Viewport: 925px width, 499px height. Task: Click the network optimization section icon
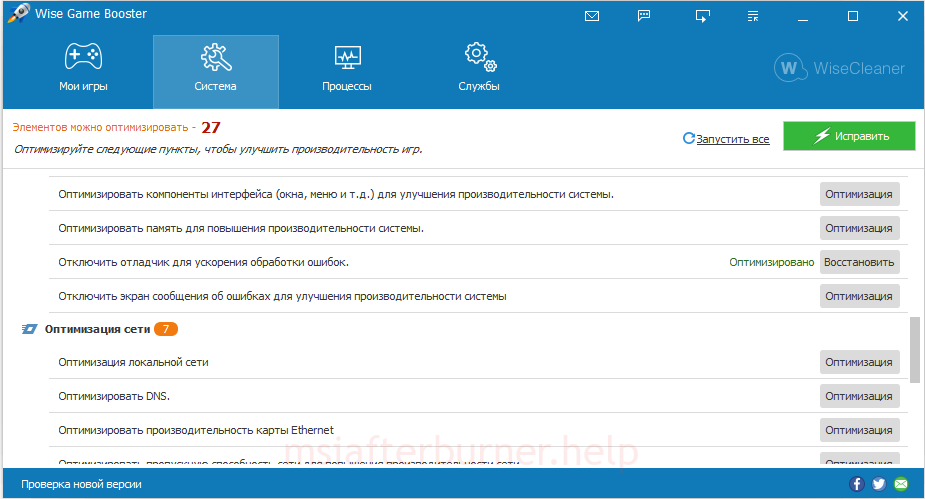pos(29,329)
